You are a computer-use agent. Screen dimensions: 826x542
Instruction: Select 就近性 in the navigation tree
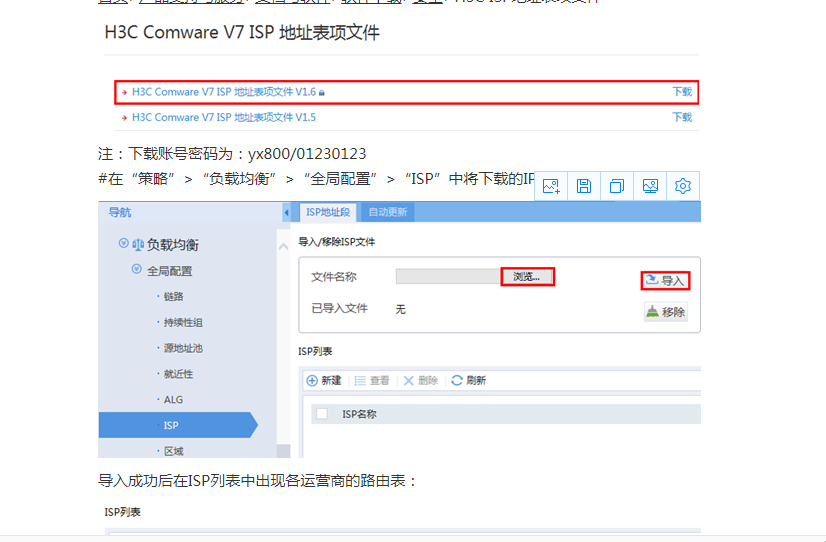(178, 374)
